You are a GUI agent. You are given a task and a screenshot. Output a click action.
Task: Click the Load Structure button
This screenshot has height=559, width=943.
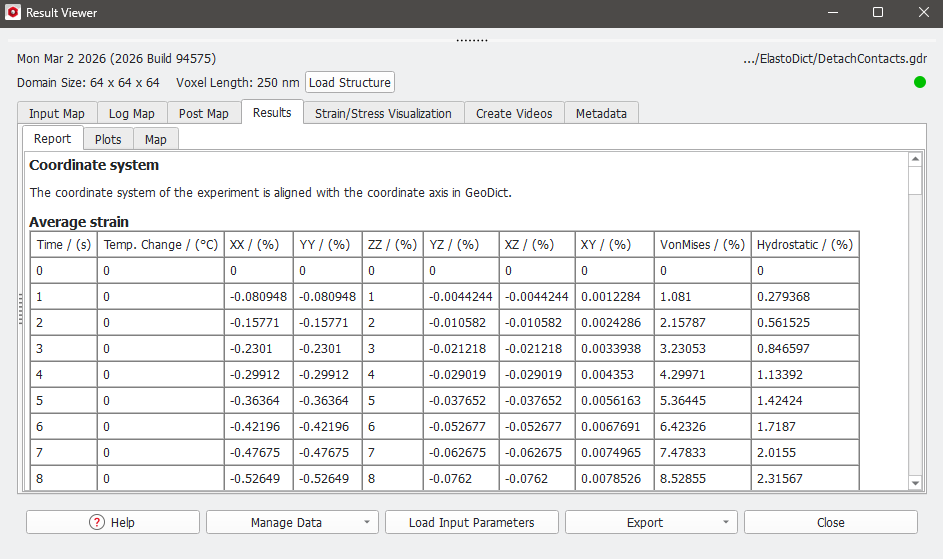(x=350, y=82)
